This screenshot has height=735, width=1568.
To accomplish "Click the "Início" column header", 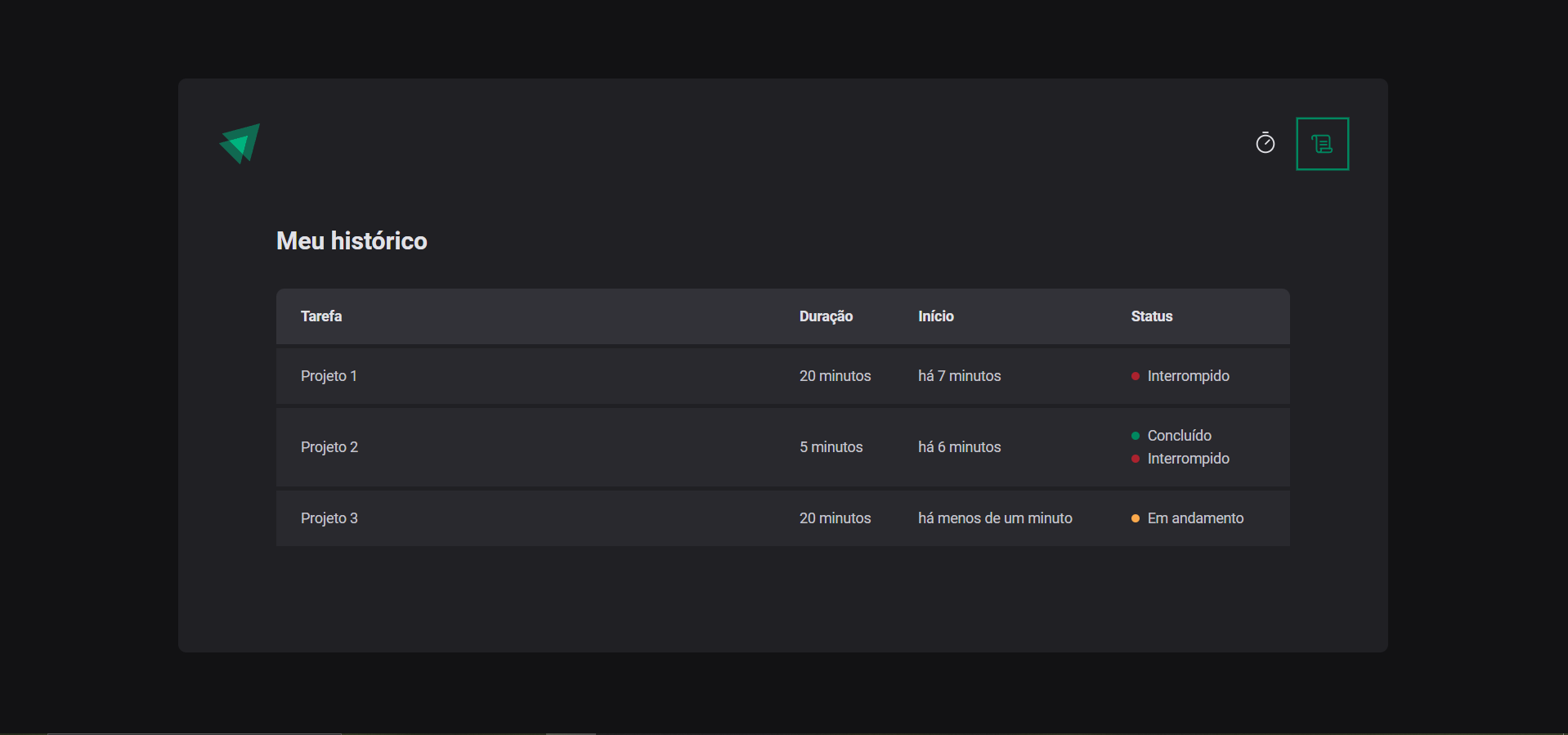I will pos(936,316).
